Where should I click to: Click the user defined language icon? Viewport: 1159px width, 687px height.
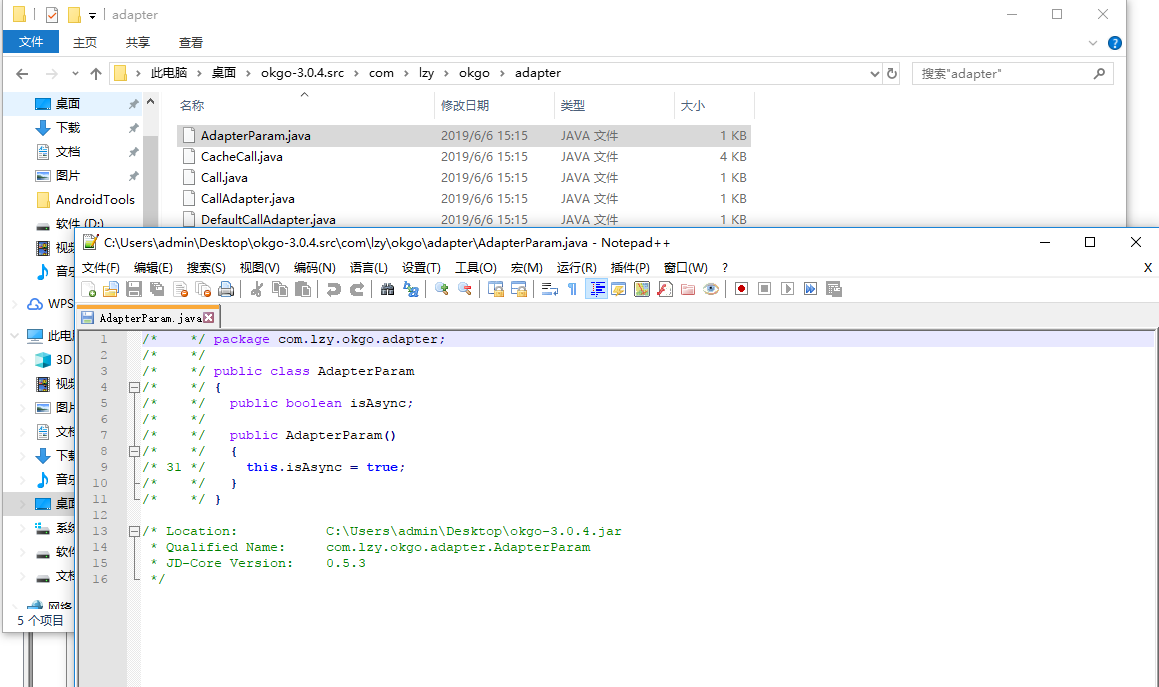tap(619, 289)
